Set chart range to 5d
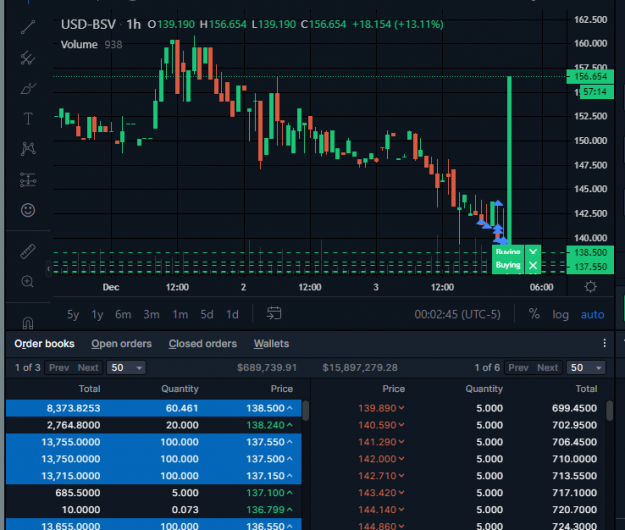 click(207, 314)
